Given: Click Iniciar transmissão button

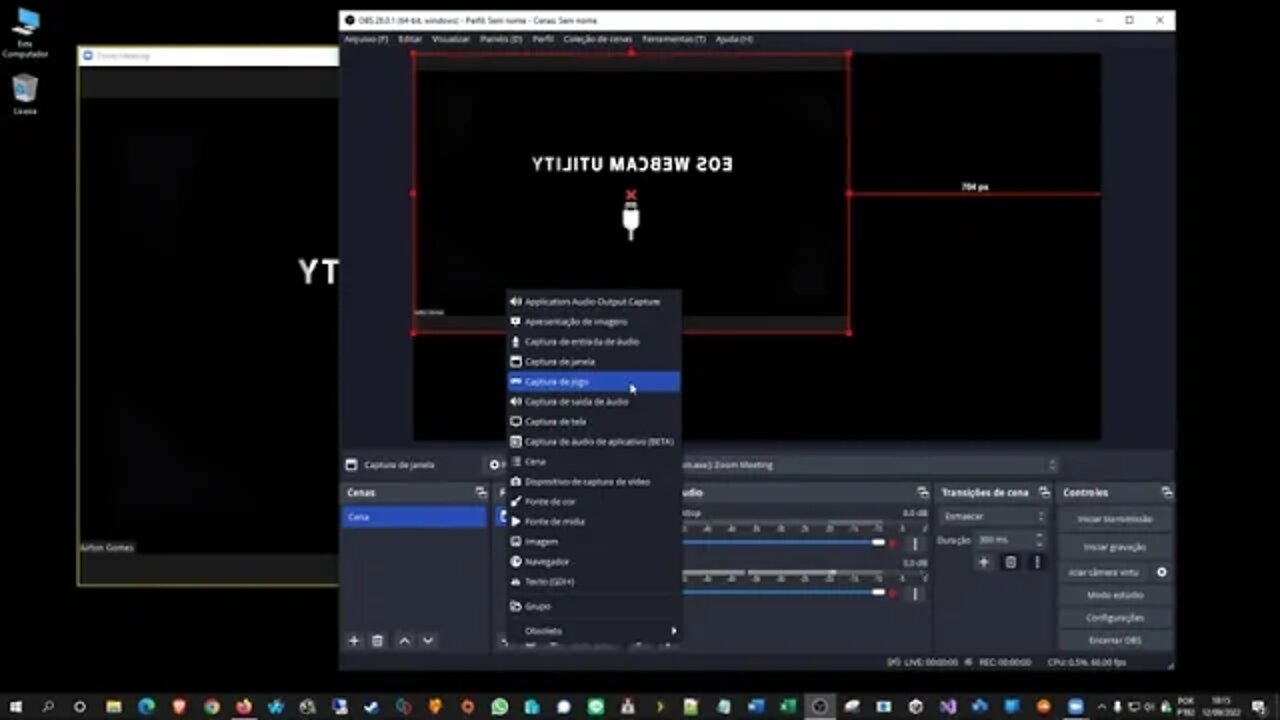Looking at the screenshot, I should click(x=1115, y=519).
